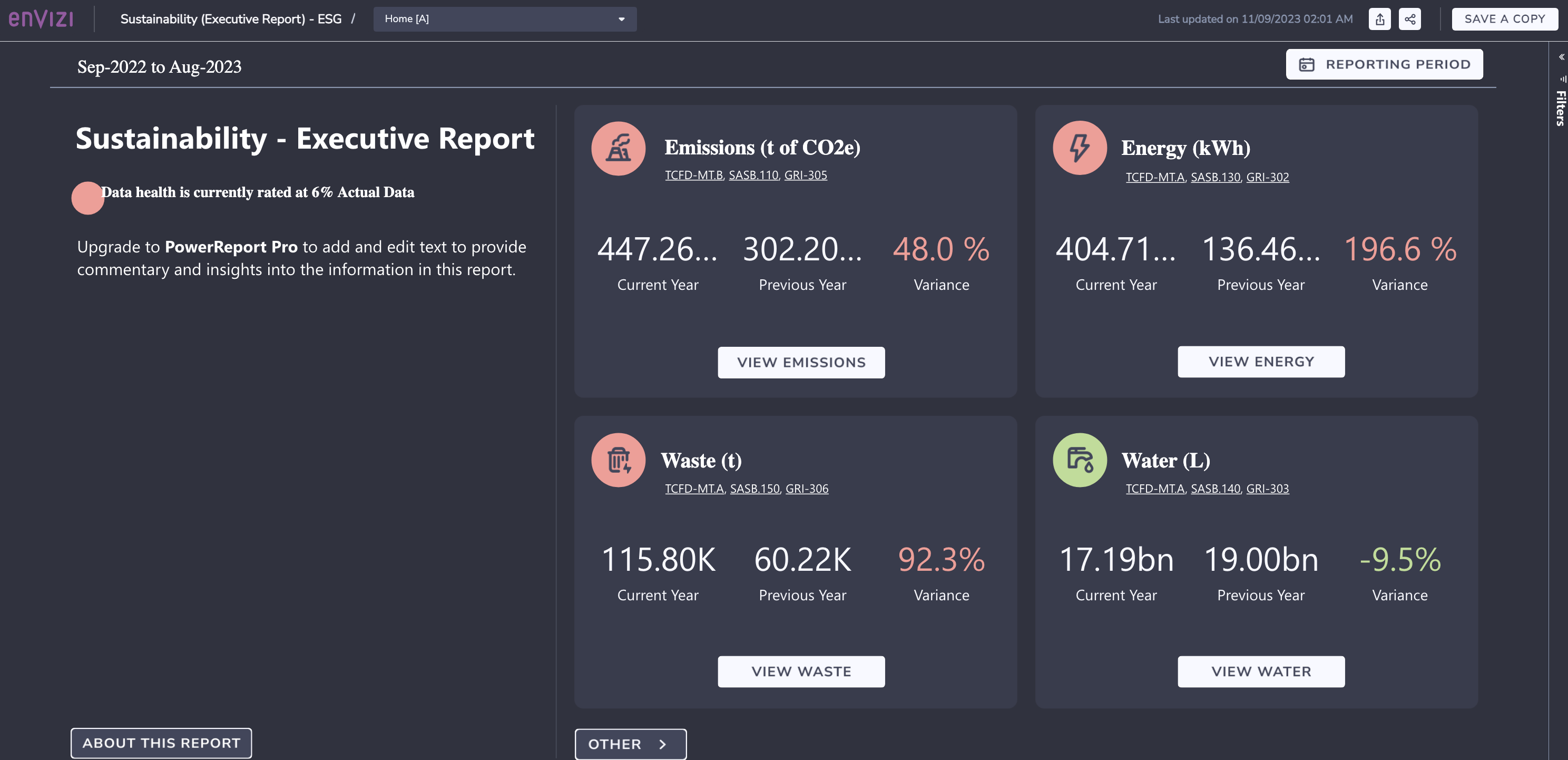Click the REPORTING PERIOD button
1568x760 pixels.
(1384, 64)
